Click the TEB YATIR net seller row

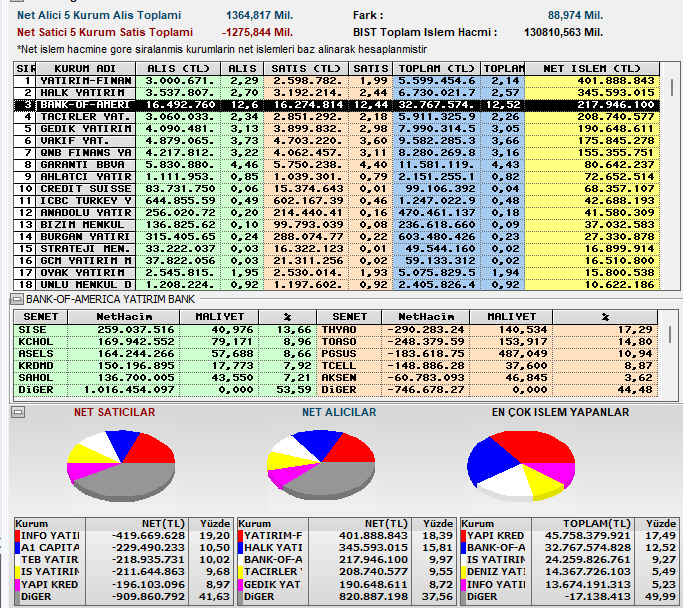click(x=124, y=560)
